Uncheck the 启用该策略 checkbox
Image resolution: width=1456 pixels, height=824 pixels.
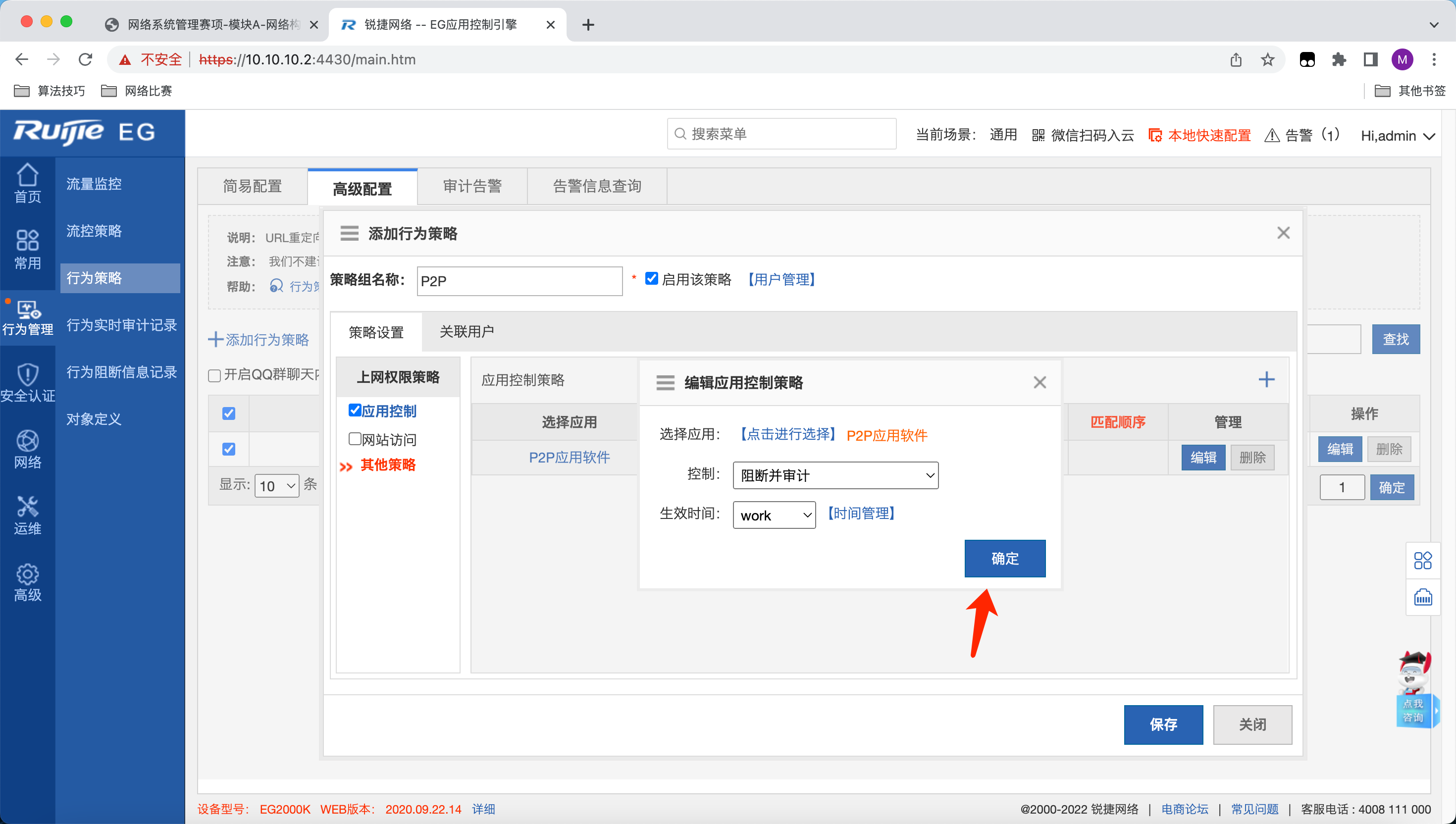(x=651, y=278)
